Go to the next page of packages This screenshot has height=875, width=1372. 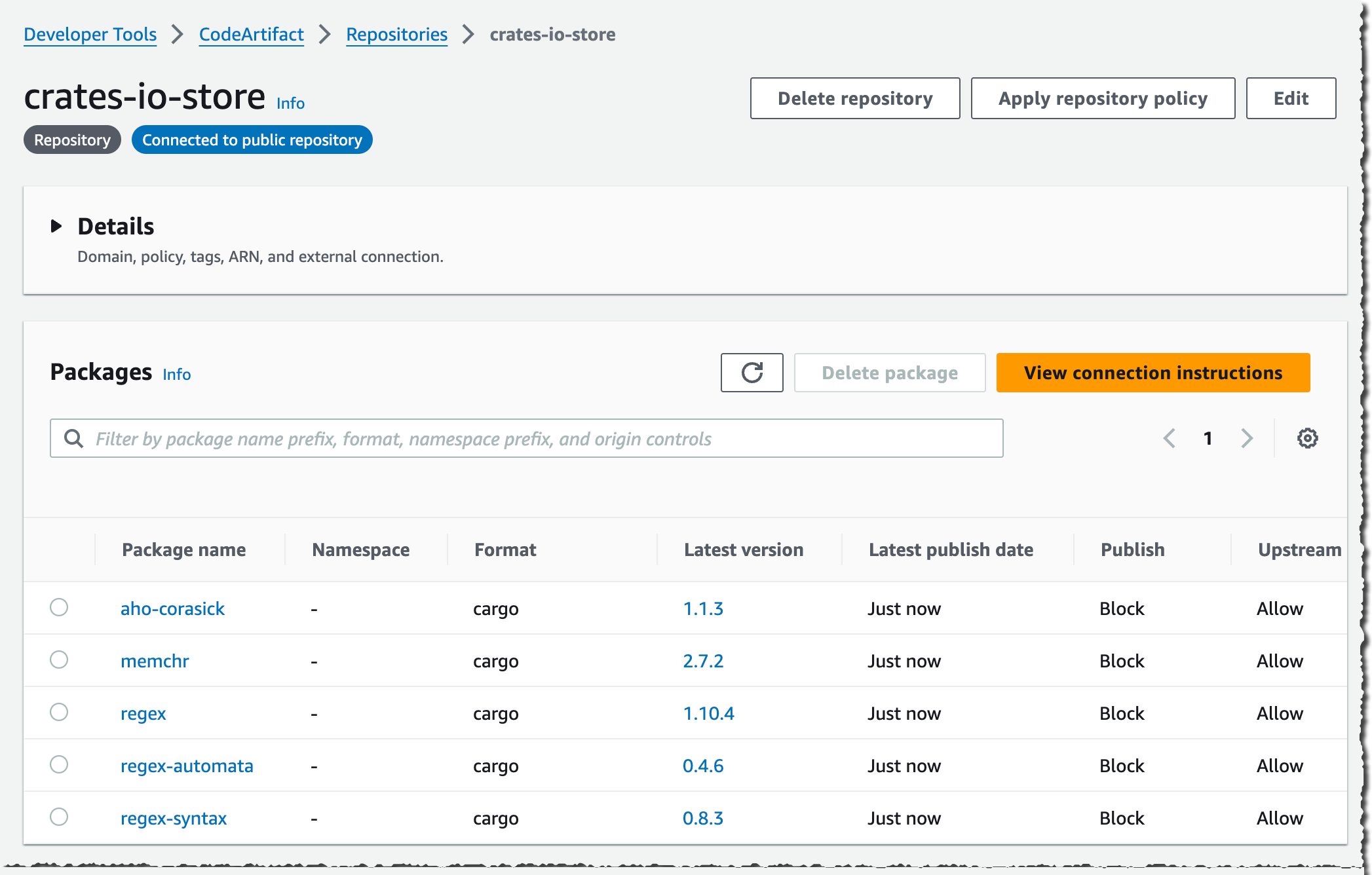pyautogui.click(x=1247, y=438)
